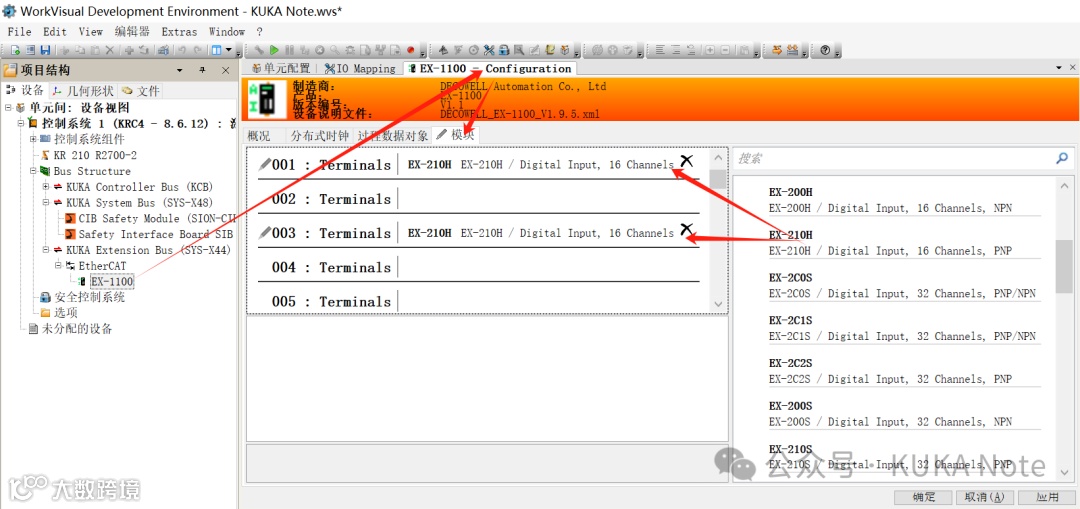Click the Undo arrow toolbar icon
The width and height of the screenshot is (1080, 509).
[182, 50]
